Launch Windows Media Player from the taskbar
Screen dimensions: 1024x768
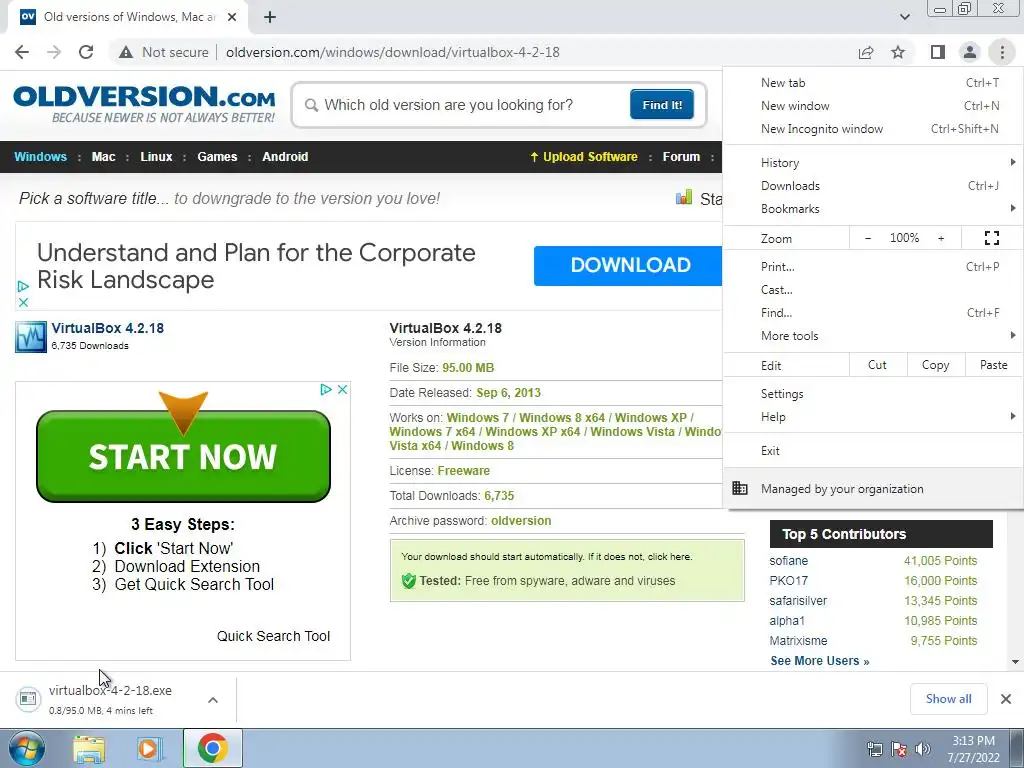point(149,749)
